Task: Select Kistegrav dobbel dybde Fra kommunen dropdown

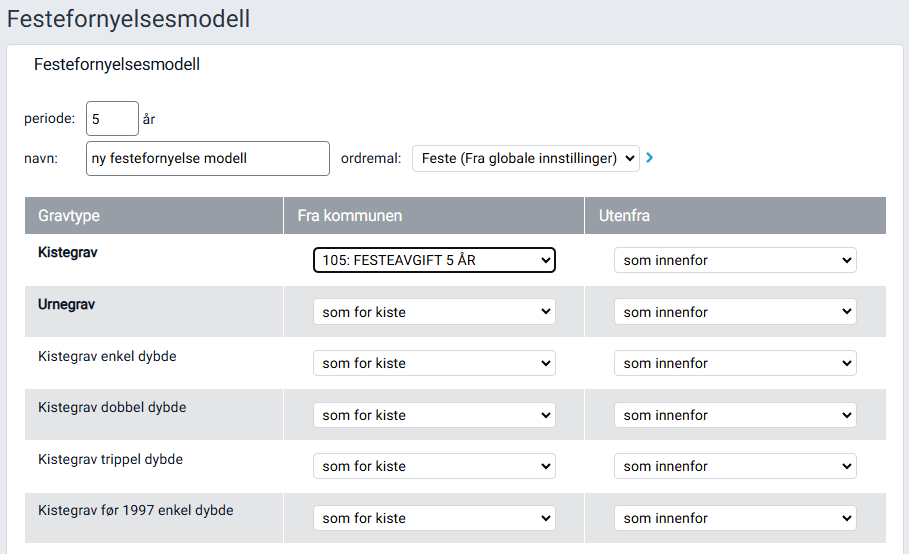Action: (x=434, y=415)
